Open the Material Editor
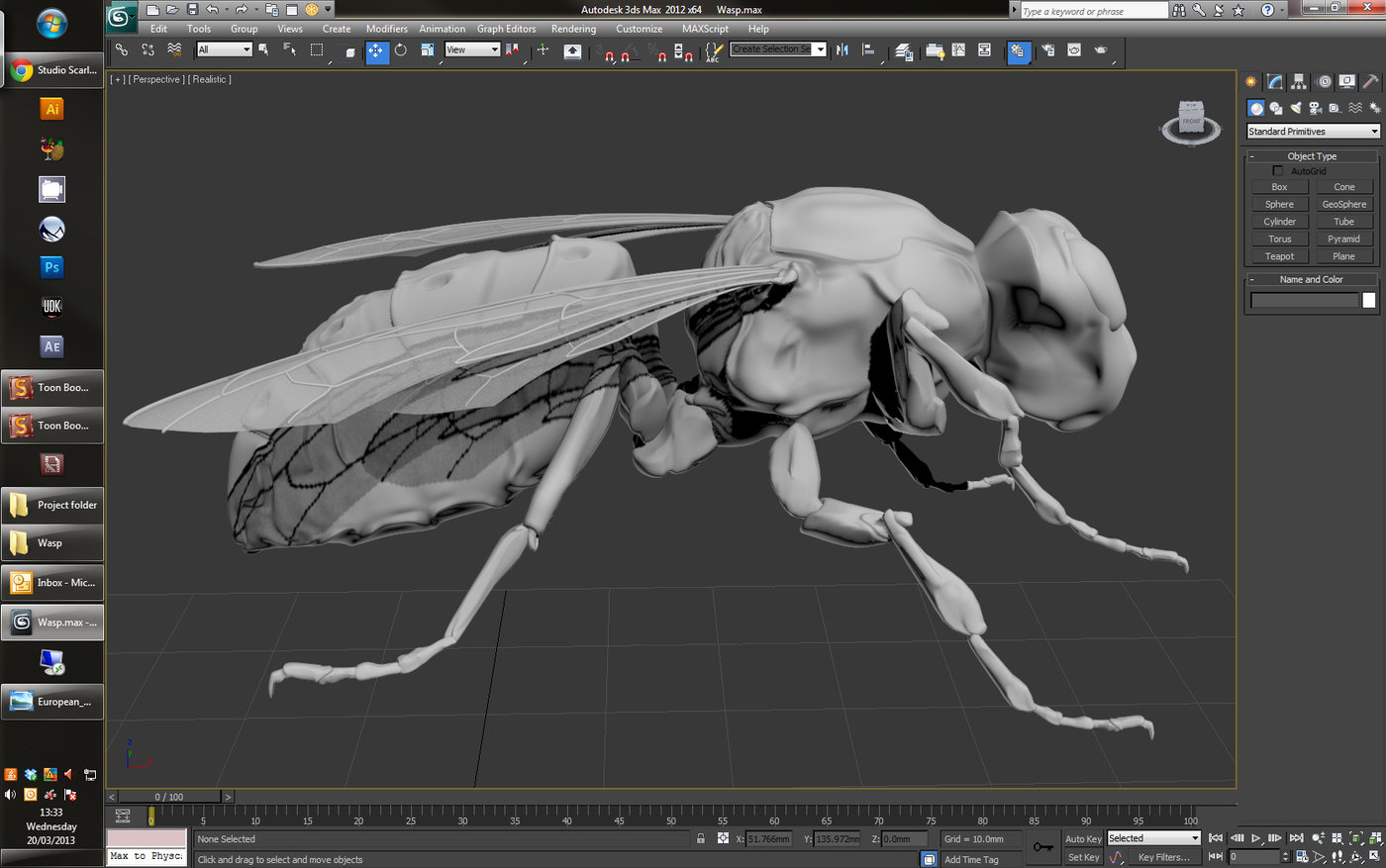Viewport: 1386px width, 868px height. click(x=1018, y=51)
